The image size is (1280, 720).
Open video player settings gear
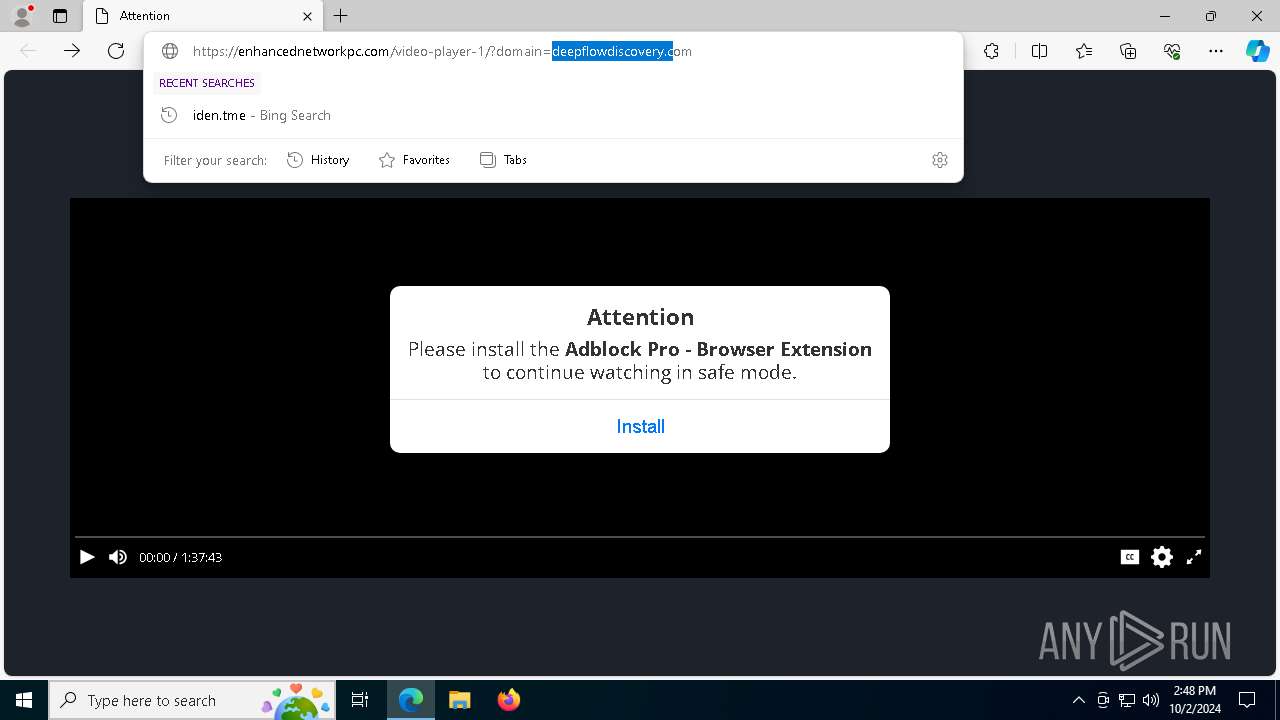pyautogui.click(x=1162, y=557)
